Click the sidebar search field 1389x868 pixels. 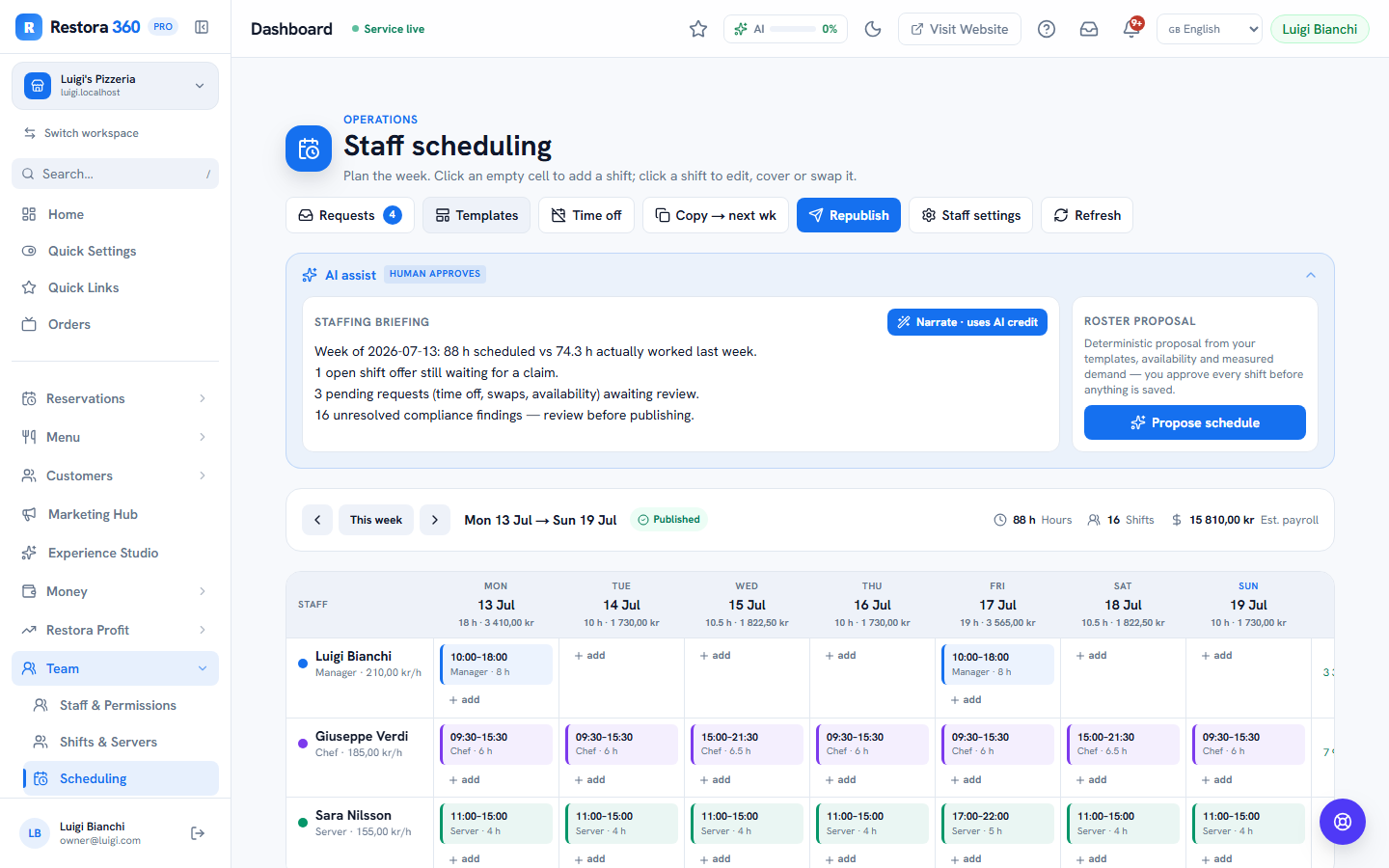tap(115, 174)
